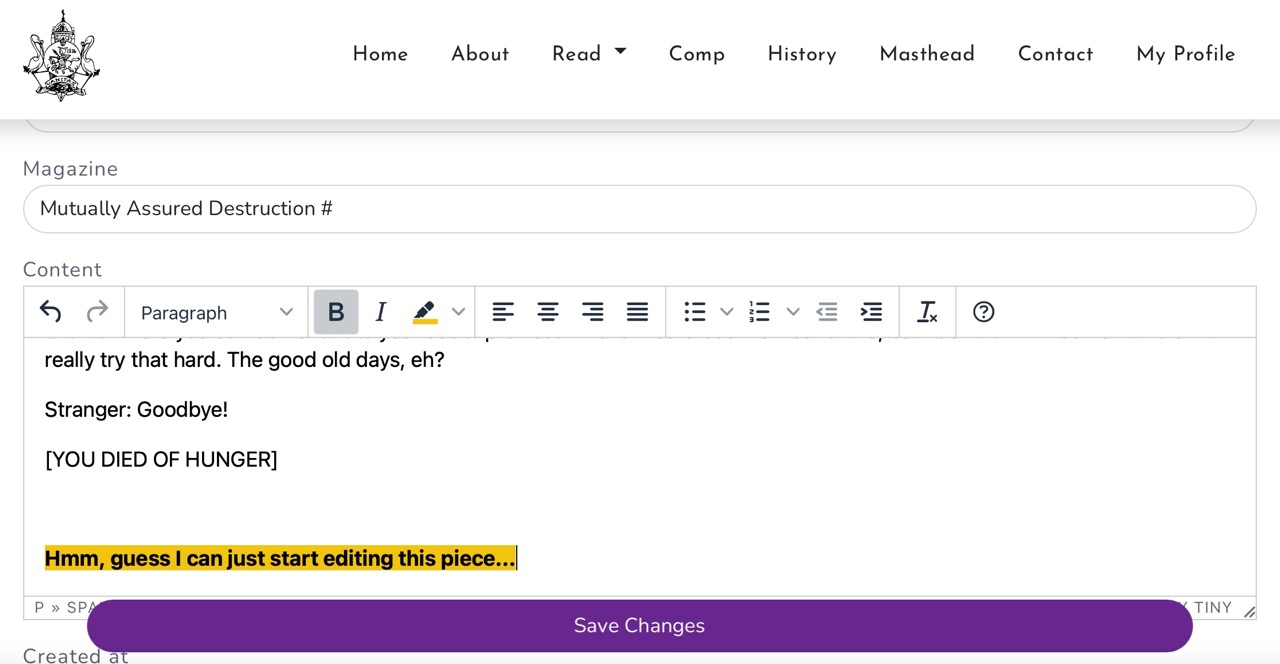The height and width of the screenshot is (664, 1280).
Task: Toggle italic formatting button
Action: coord(380,312)
